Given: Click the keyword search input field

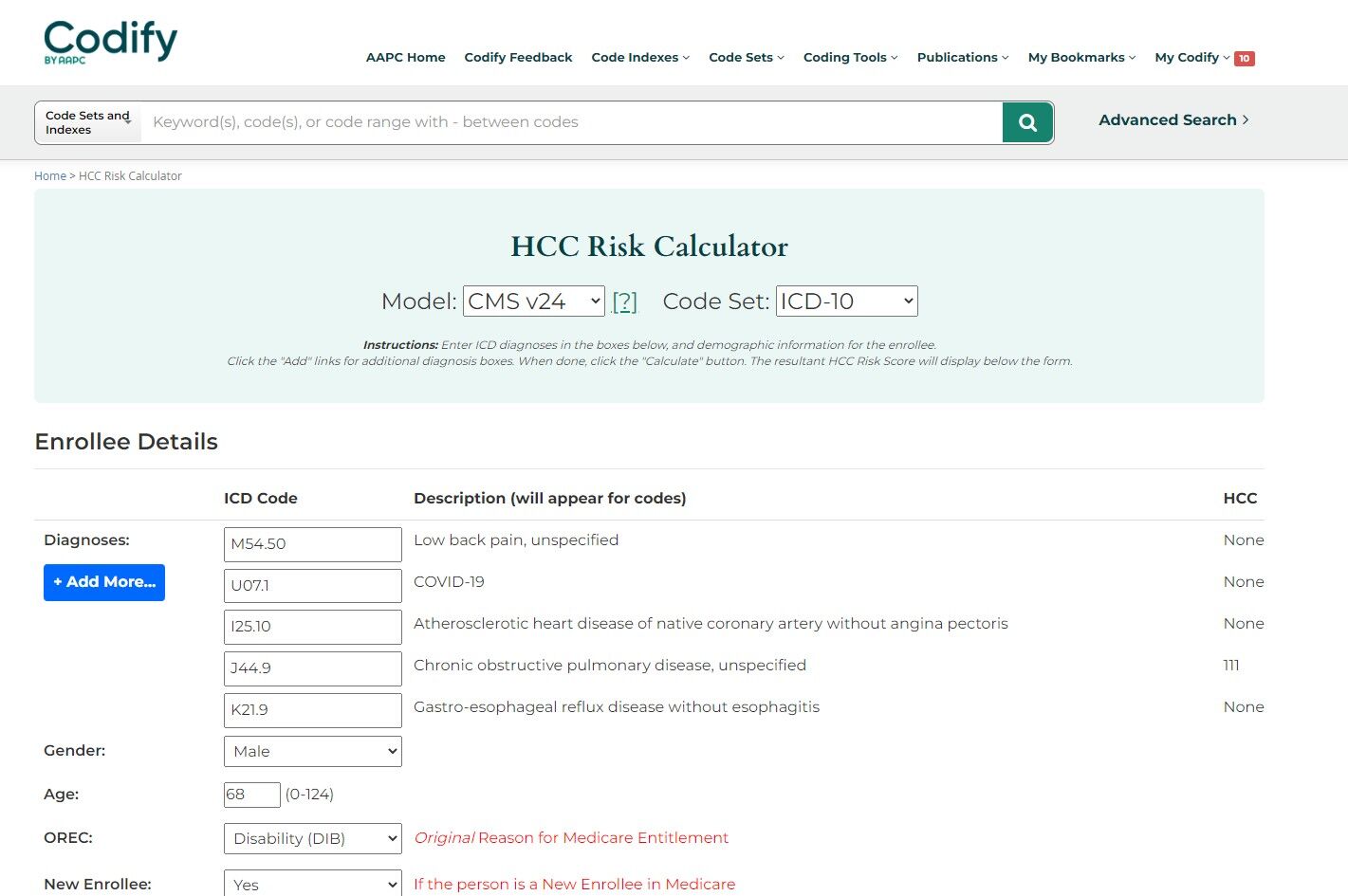Looking at the screenshot, I should click(x=572, y=122).
